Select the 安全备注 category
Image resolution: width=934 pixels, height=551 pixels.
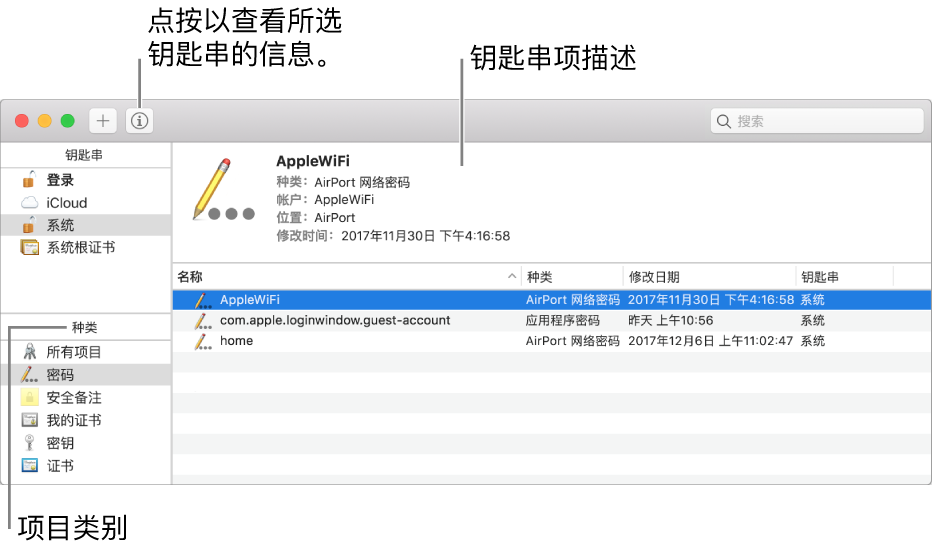click(x=86, y=397)
